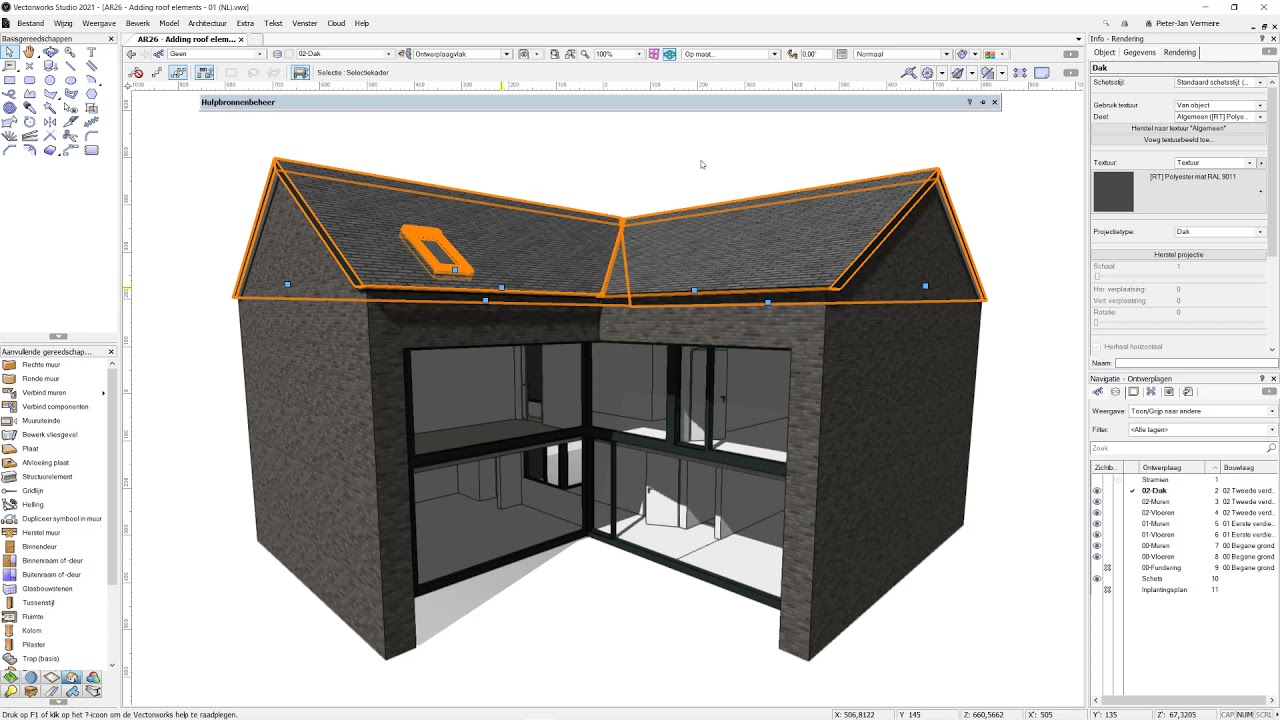Open the Weergave menu
This screenshot has height=720, width=1280.
(x=99, y=23)
